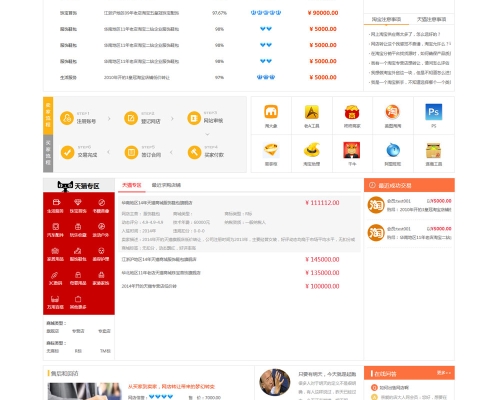The height and width of the screenshot is (400, 500).
Task: Click the 天猫专区 cat logo header
Action: click(79, 186)
